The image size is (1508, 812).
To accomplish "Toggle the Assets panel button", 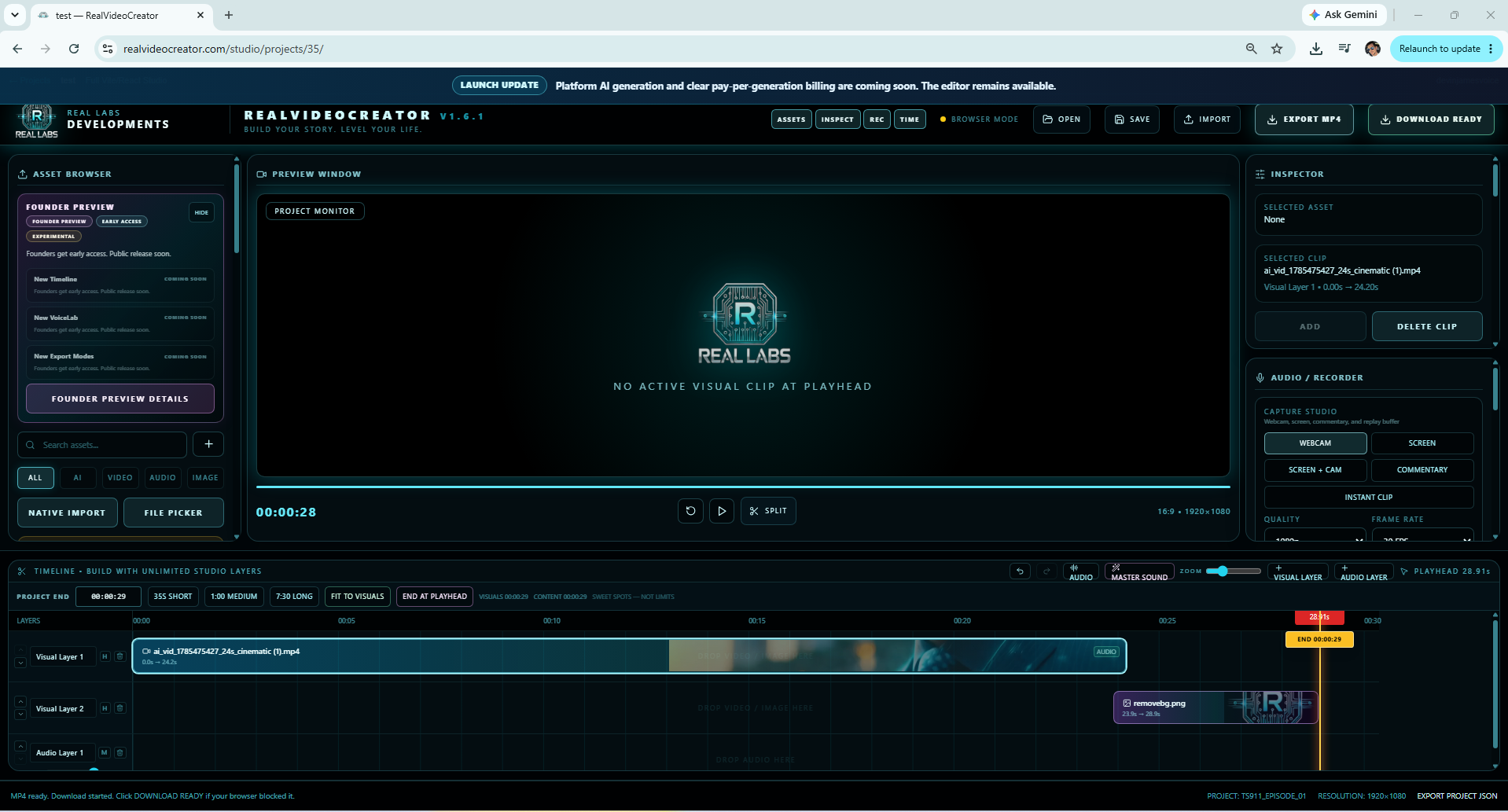I will [791, 119].
